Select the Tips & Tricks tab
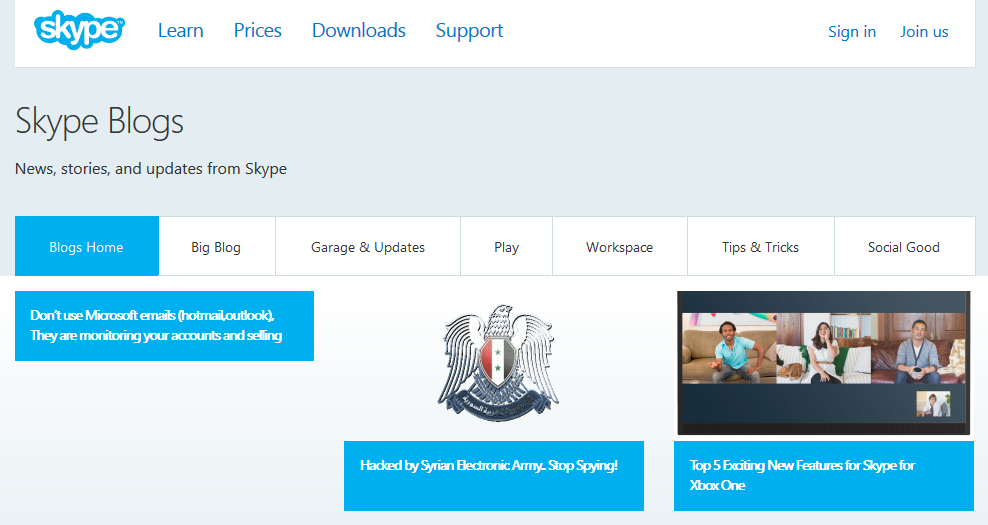The image size is (988, 525). pos(761,246)
